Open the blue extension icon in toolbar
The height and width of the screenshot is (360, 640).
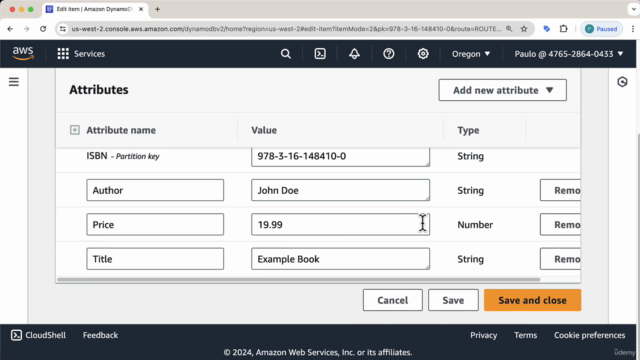click(x=547, y=29)
